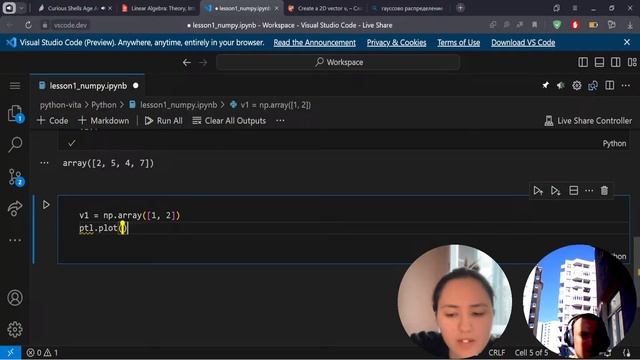Viewport: 640px width, 360px height.
Task: Open Read the Announcement link
Action: pos(314,42)
